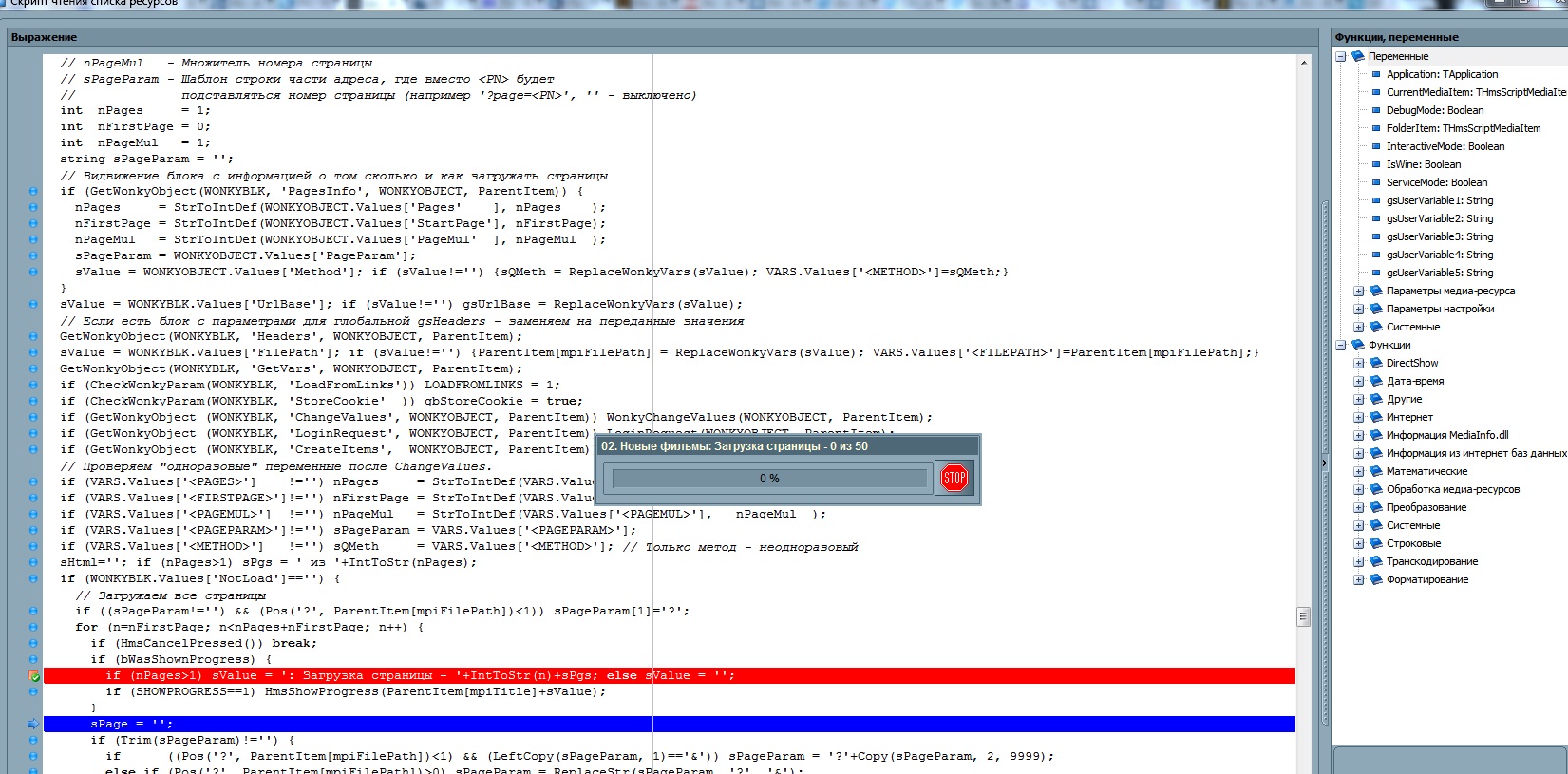This screenshot has height=774, width=1568.
Task: Select the Дата-время function category
Action: pyautogui.click(x=1414, y=381)
